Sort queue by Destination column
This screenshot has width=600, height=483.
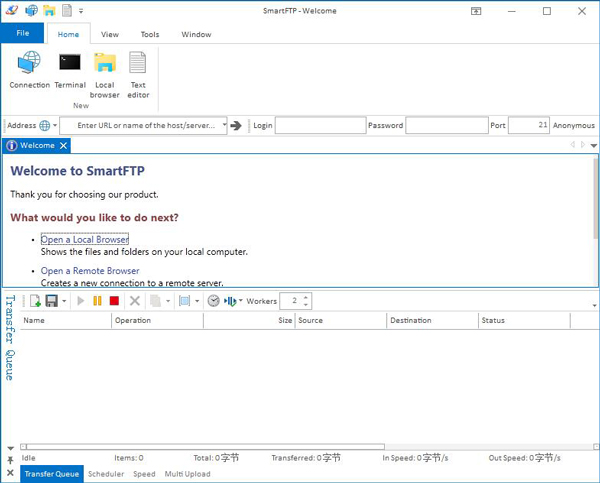[433, 320]
